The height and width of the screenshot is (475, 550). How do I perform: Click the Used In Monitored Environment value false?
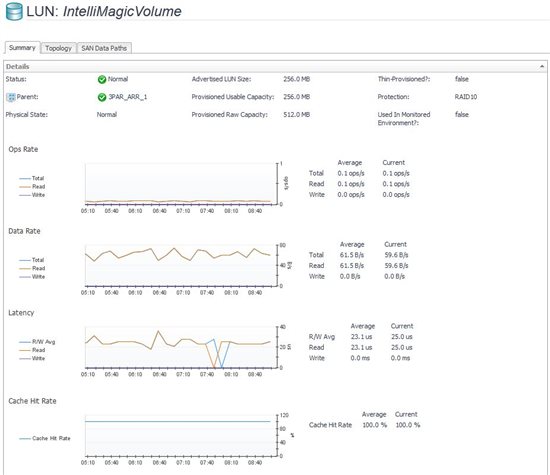[x=462, y=115]
